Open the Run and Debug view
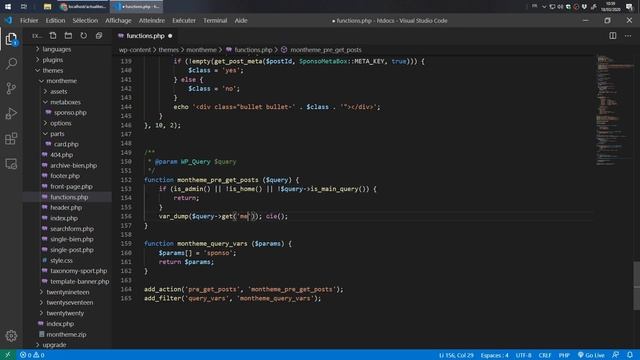 pyautogui.click(x=11, y=113)
